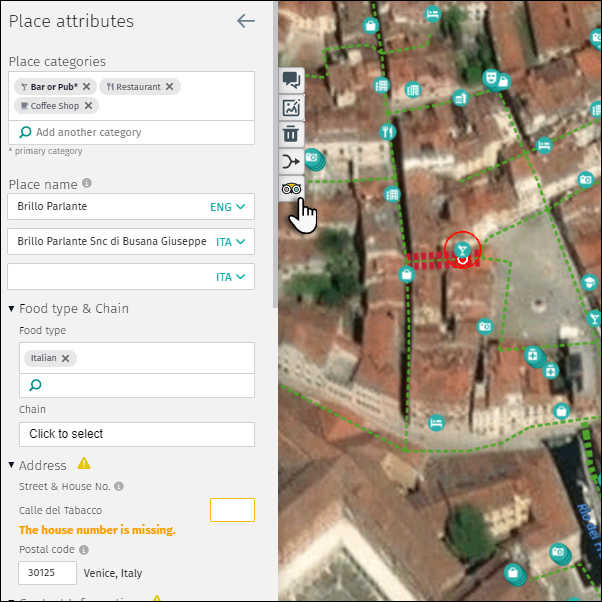
Task: Remove the Italian food type tag
Action: coord(66,358)
